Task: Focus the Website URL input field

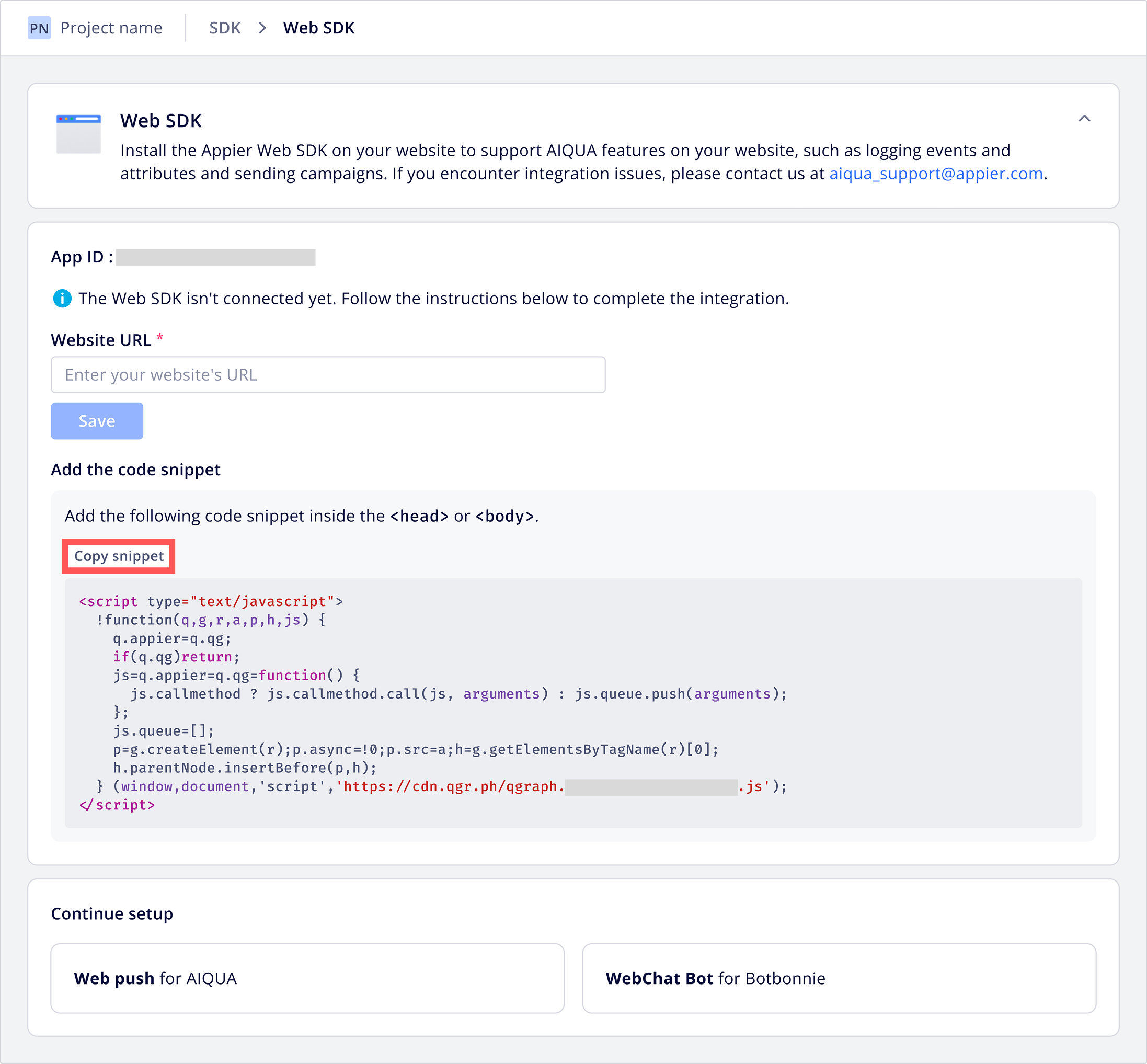Action: (x=328, y=375)
